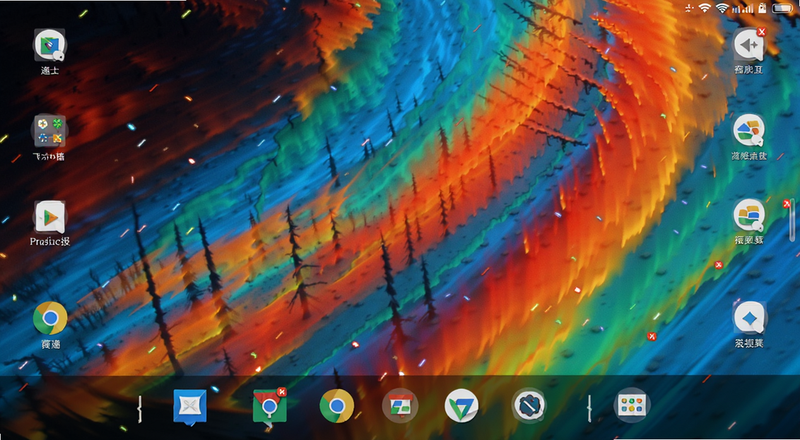Open the top-right shortcut with red badge
Viewport: 800px width, 440px height.
click(749, 45)
